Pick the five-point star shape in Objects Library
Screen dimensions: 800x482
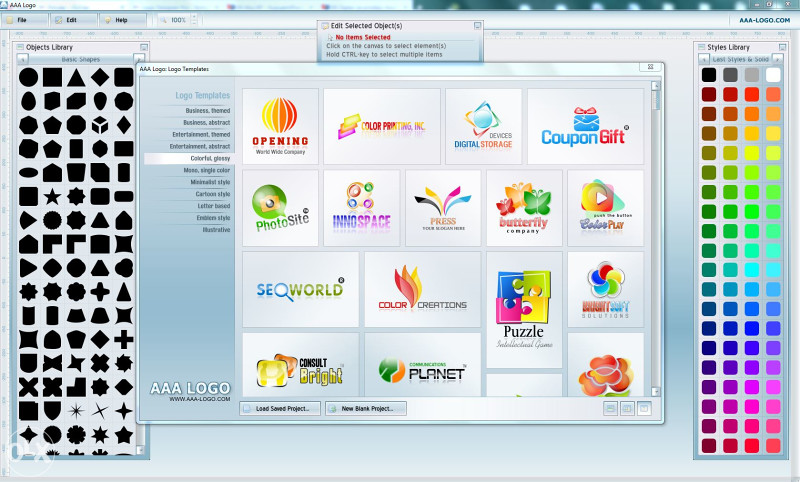coord(52,196)
